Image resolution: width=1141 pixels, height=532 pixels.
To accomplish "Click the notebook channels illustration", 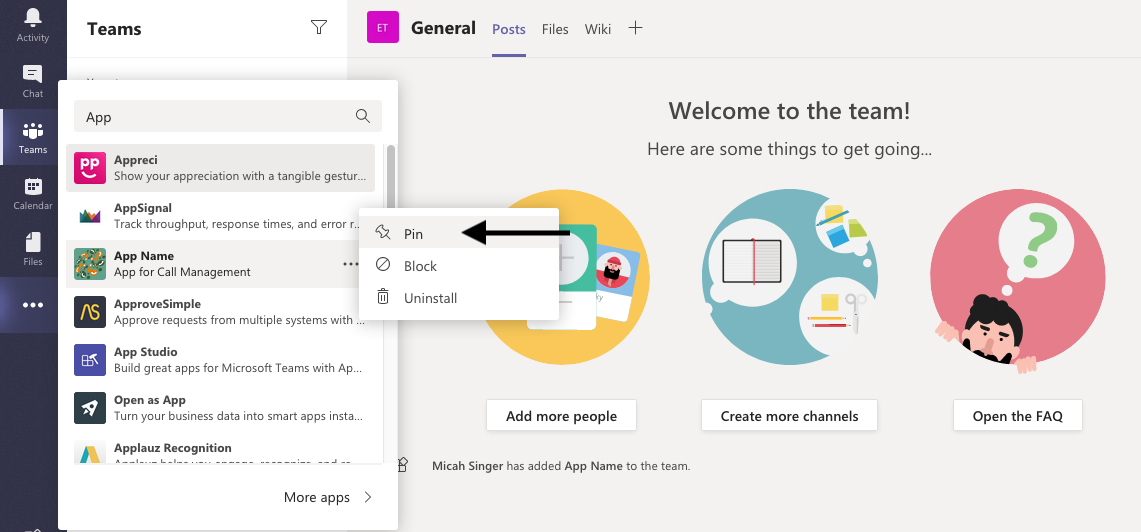I will pos(790,277).
